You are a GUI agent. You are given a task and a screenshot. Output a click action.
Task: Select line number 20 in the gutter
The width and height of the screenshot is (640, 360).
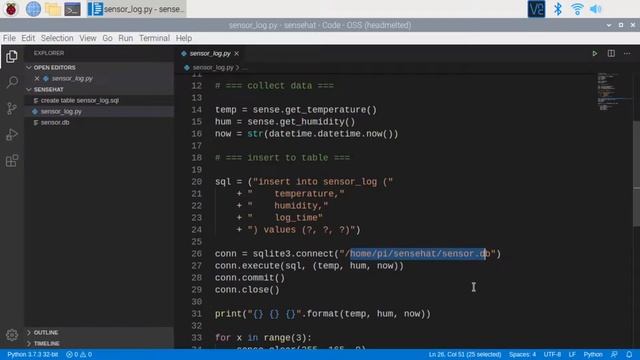point(197,182)
